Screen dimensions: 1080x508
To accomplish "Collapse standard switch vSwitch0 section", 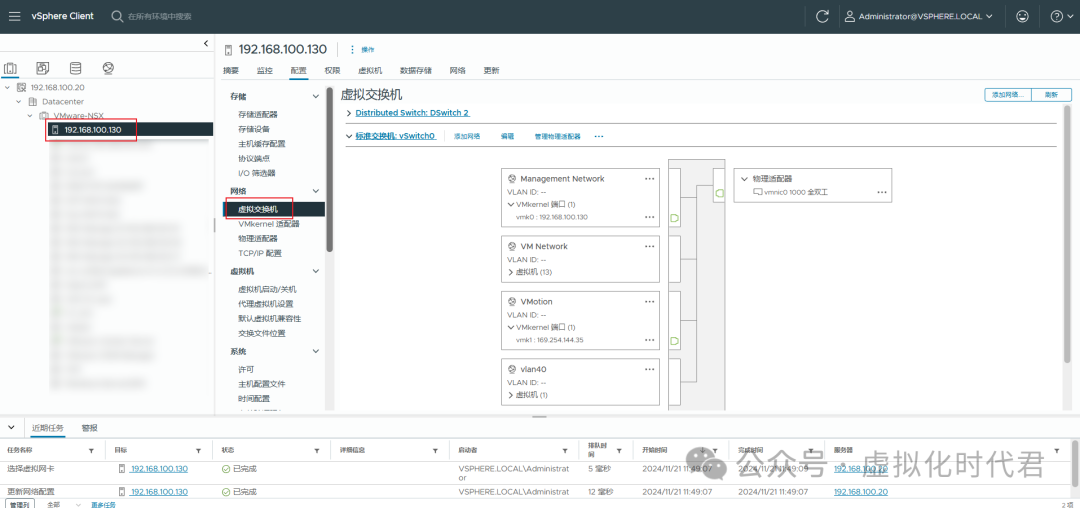I will (349, 136).
